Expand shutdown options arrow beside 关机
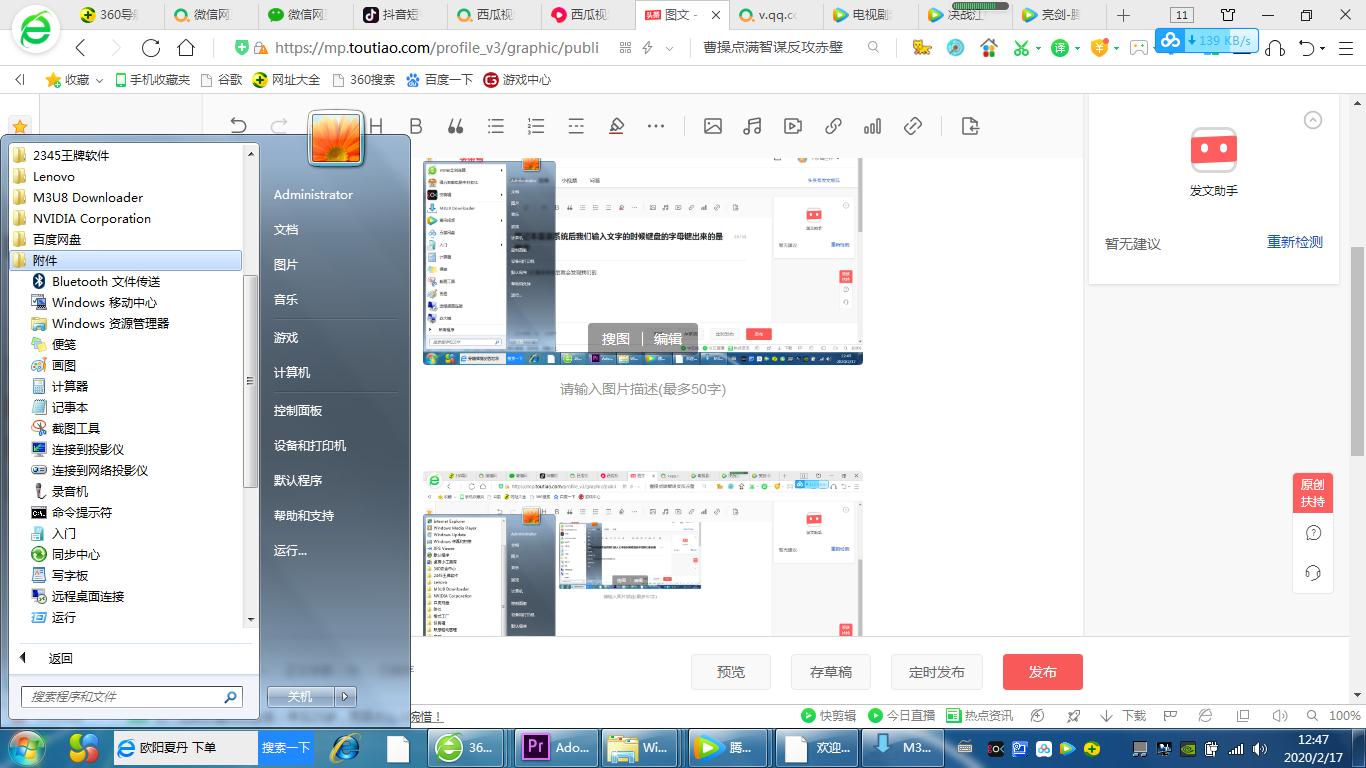Screen dimensions: 1366x768 pos(345,697)
